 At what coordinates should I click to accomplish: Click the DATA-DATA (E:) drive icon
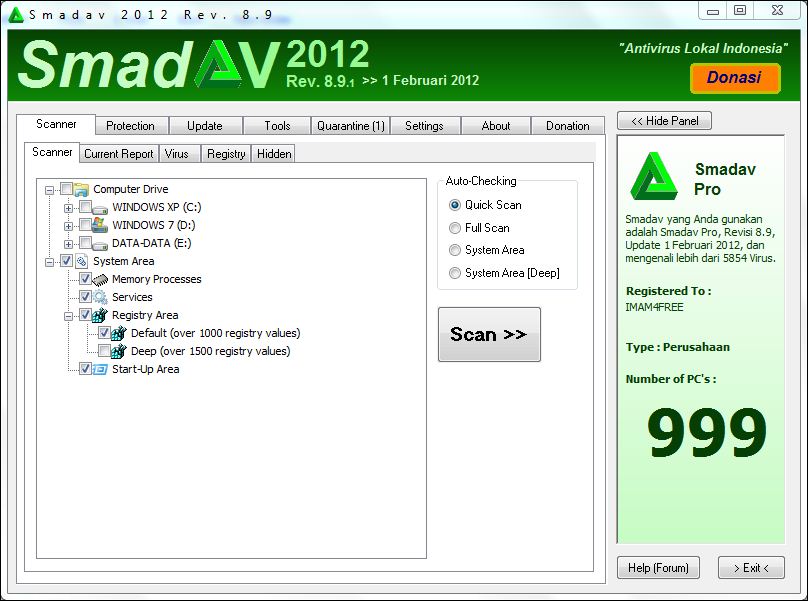100,244
